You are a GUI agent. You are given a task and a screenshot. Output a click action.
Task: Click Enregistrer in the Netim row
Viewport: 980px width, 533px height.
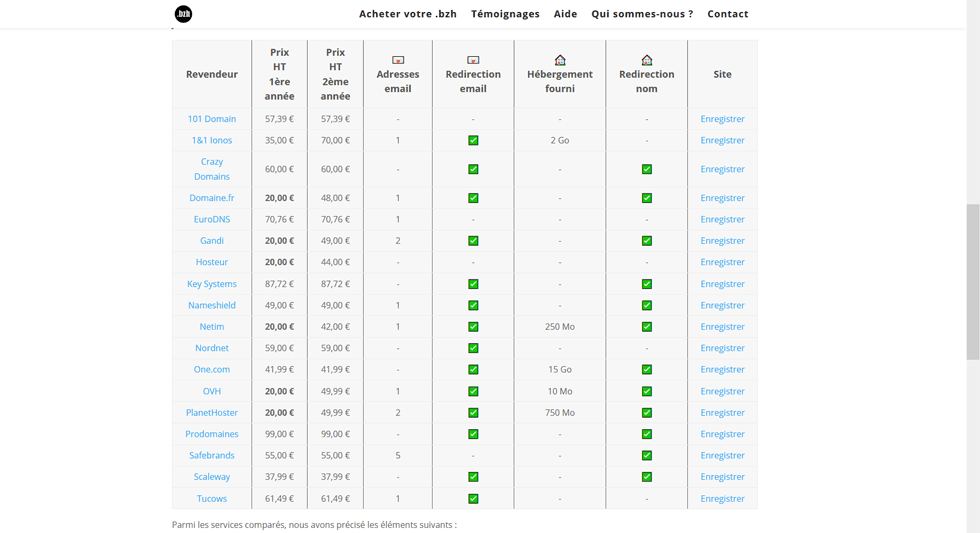(x=722, y=326)
